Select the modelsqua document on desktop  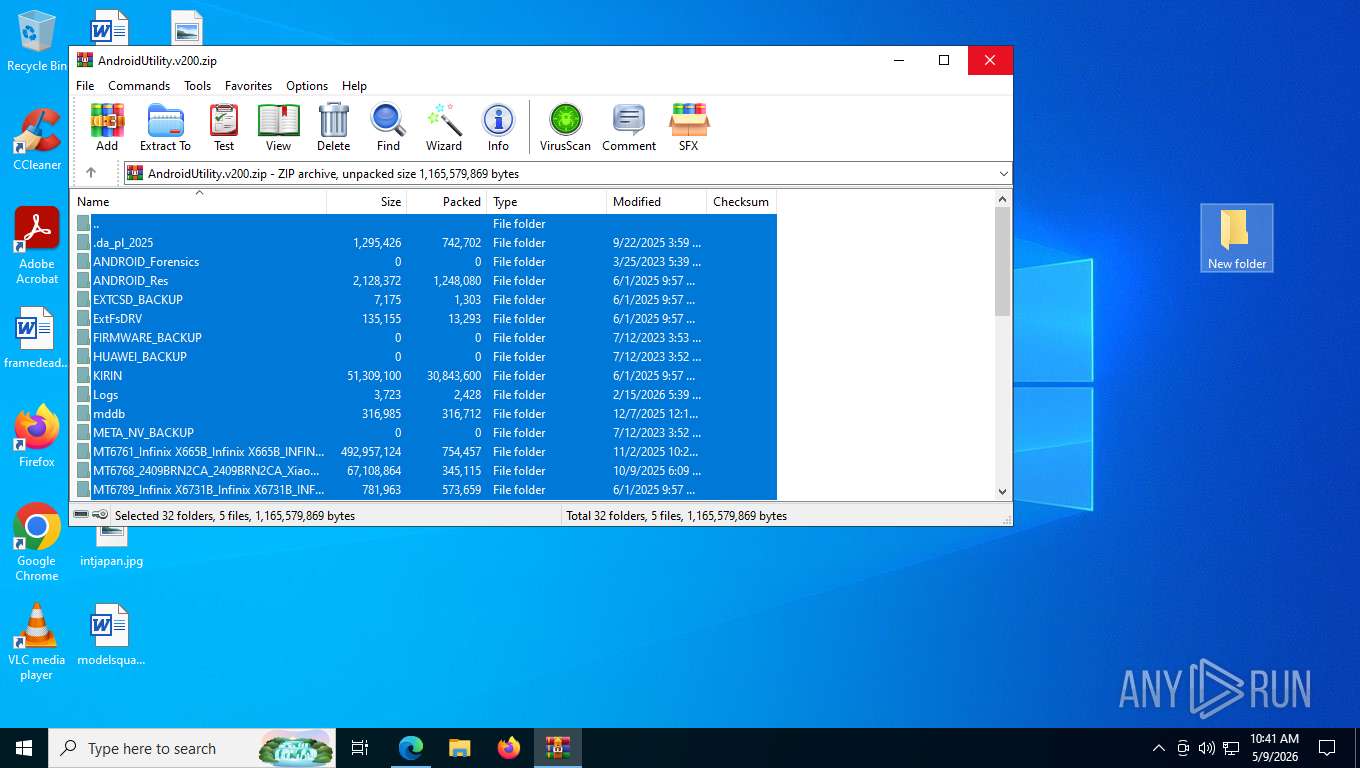tap(110, 634)
